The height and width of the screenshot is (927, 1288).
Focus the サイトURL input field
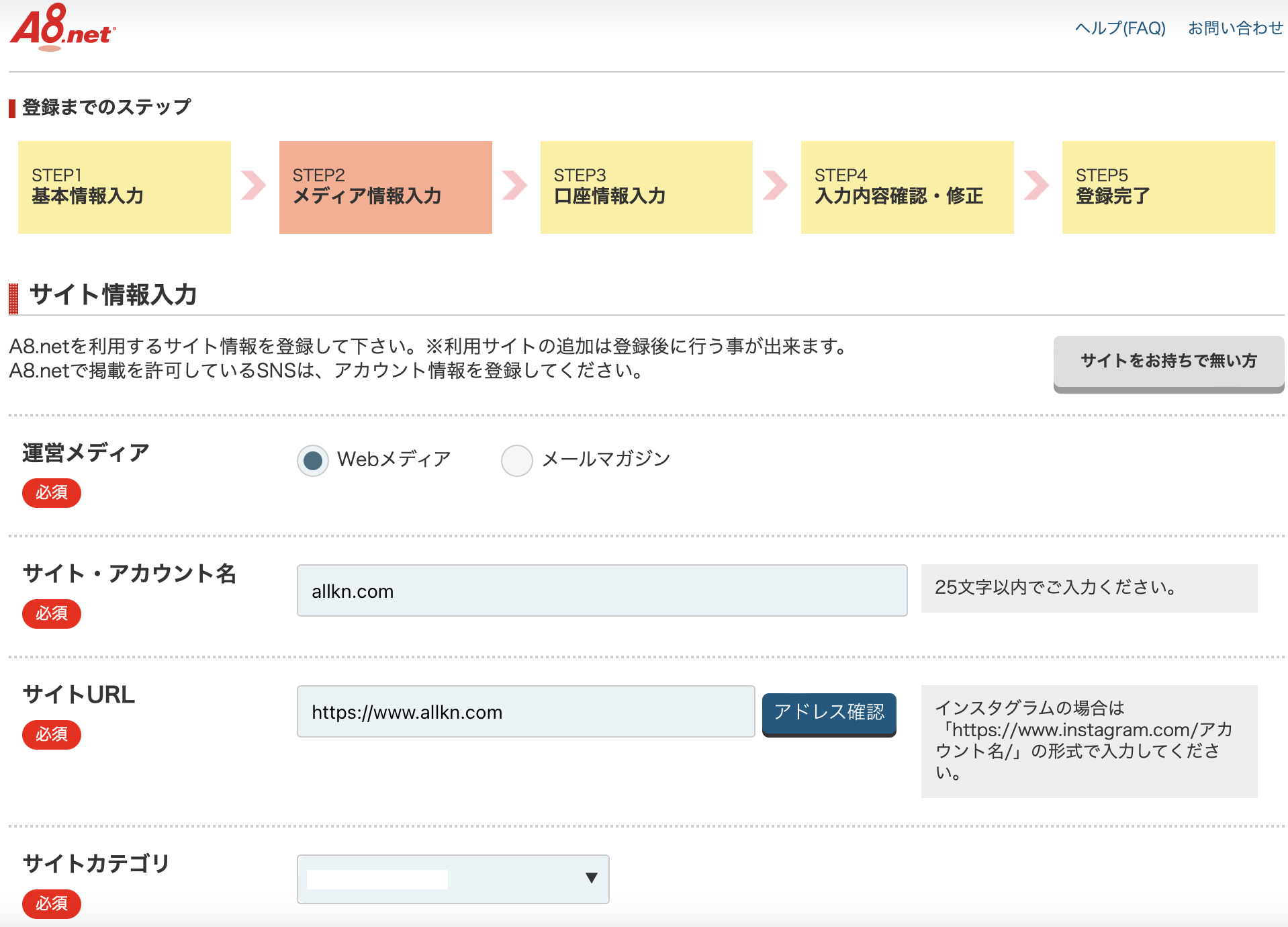point(526,711)
